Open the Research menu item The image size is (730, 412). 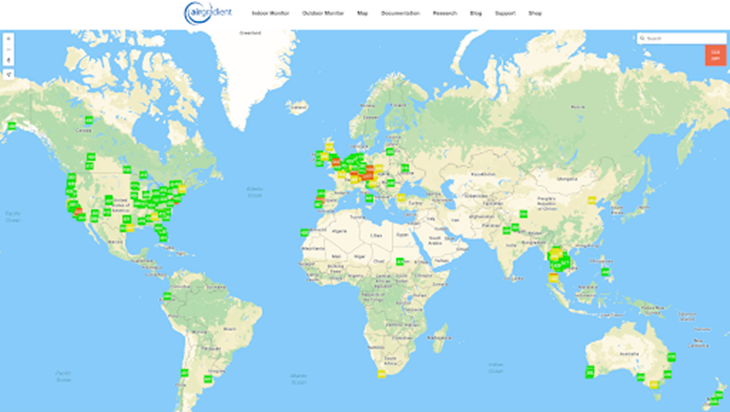445,14
